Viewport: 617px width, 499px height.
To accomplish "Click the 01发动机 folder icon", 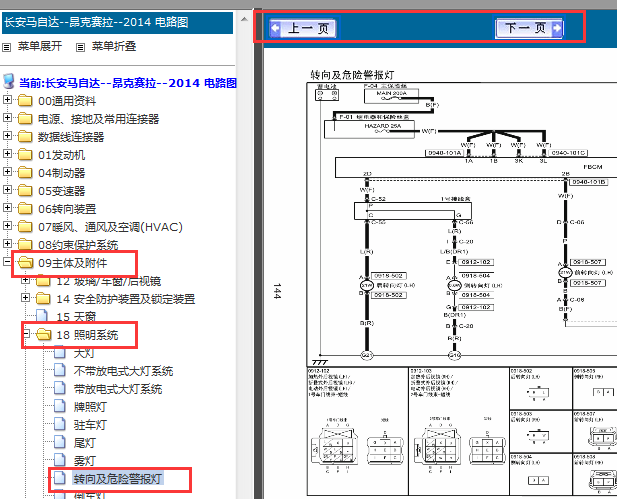I will pyautogui.click(x=25, y=155).
